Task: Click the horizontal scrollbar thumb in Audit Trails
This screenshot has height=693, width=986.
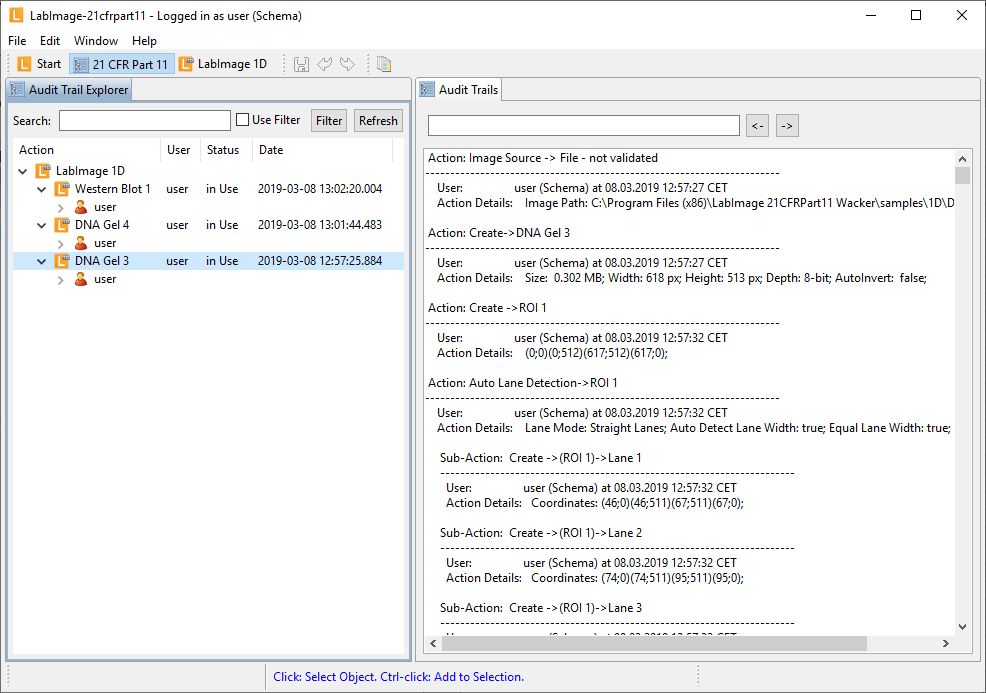Action: [x=655, y=643]
